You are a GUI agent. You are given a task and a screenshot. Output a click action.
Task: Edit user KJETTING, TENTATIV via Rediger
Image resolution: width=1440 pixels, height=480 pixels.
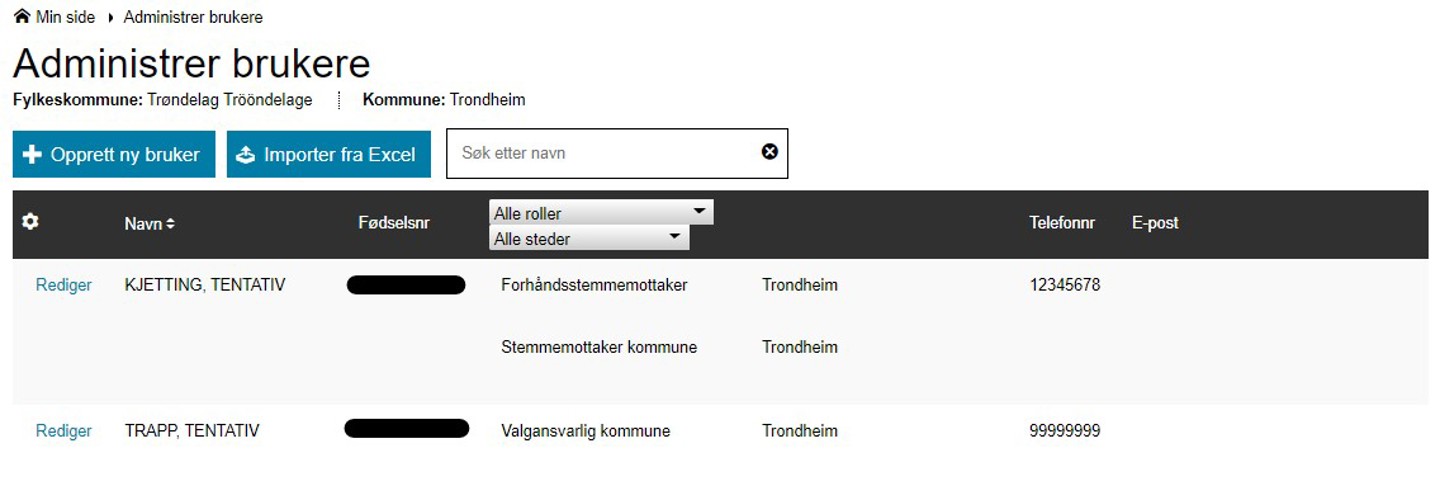(63, 285)
